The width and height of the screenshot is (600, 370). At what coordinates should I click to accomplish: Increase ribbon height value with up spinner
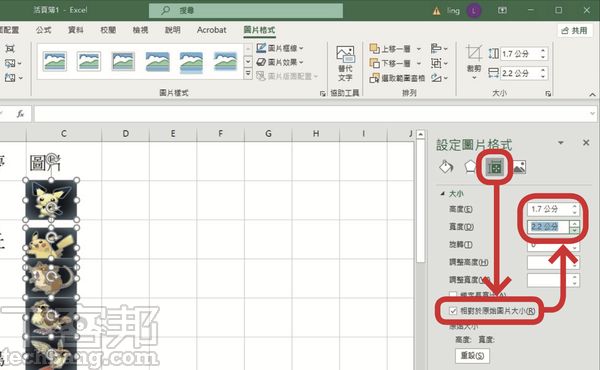pos(543,51)
